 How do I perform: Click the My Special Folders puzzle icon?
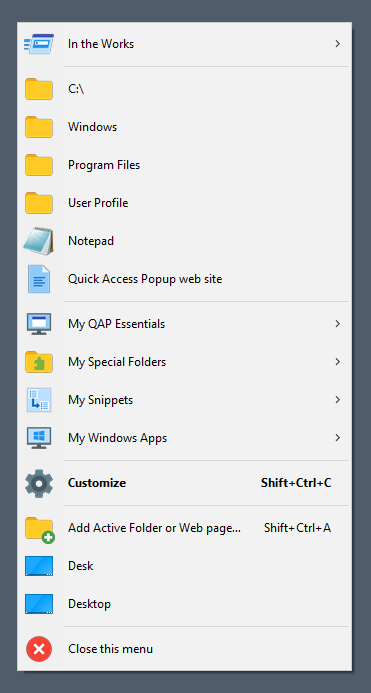tap(39, 362)
